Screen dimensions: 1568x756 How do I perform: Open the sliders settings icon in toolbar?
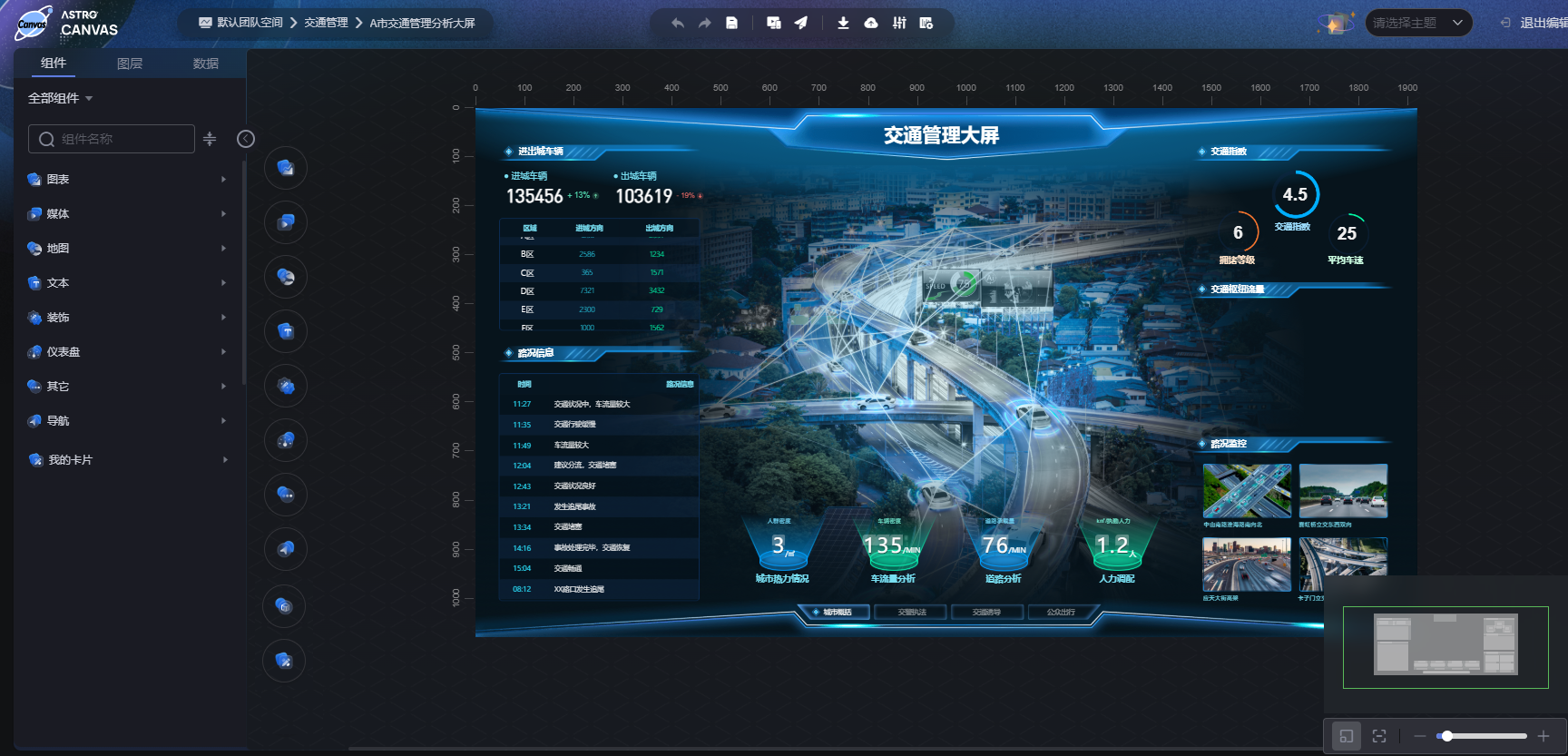(899, 23)
